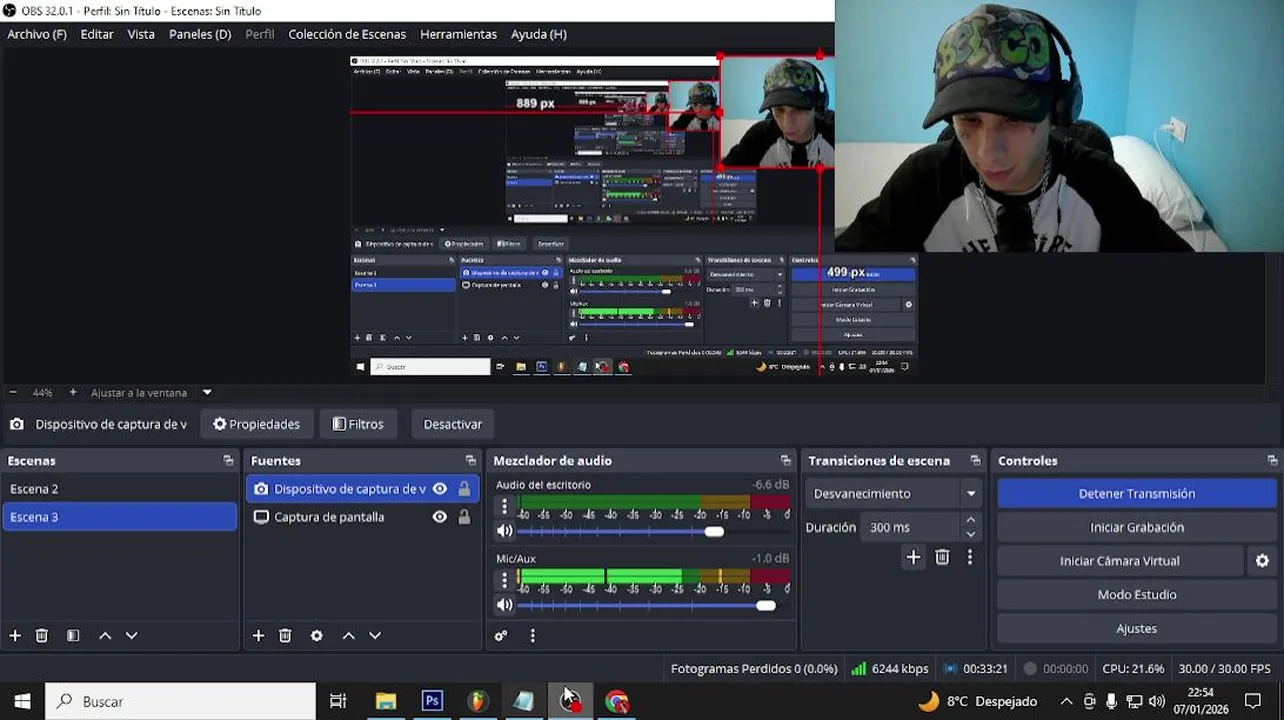This screenshot has height=720, width=1284.
Task: Move source up in Fuentes list
Action: pos(348,635)
